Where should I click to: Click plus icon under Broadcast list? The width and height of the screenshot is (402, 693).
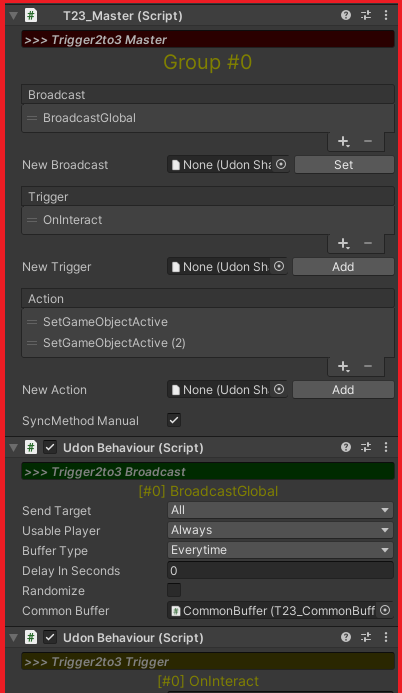[343, 141]
